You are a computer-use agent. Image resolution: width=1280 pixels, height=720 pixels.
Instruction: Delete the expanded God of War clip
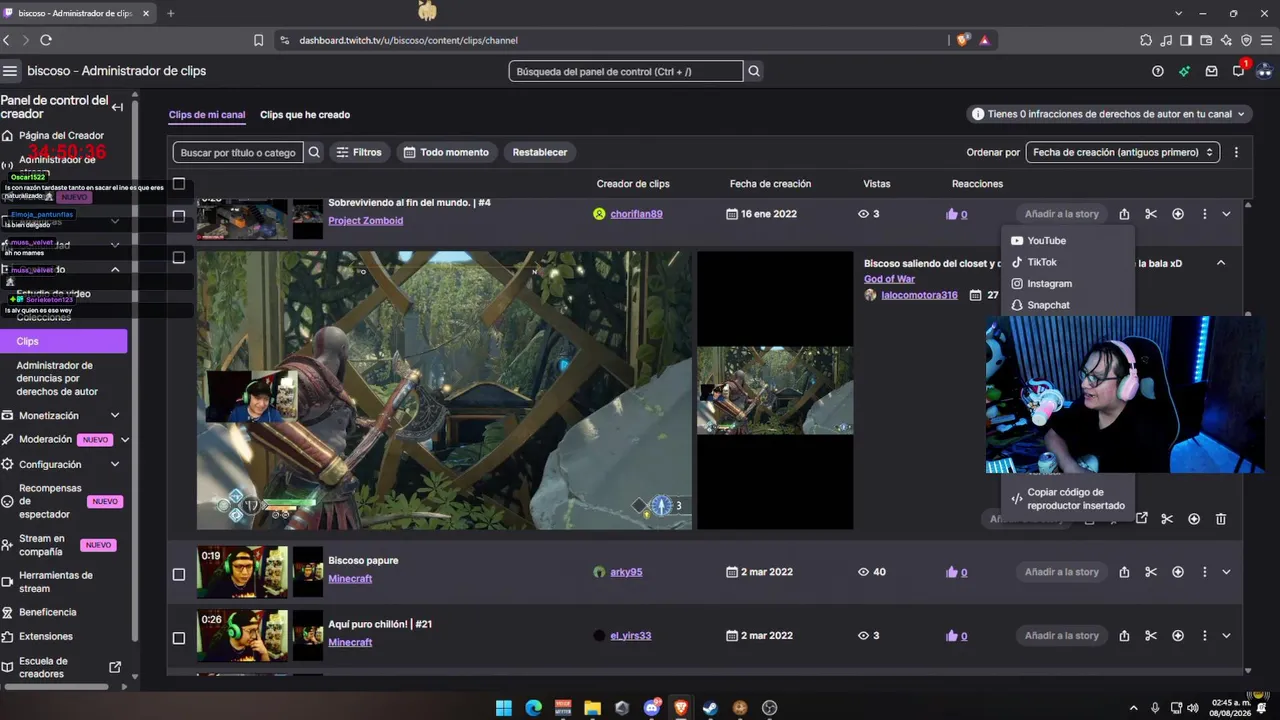tap(1221, 519)
